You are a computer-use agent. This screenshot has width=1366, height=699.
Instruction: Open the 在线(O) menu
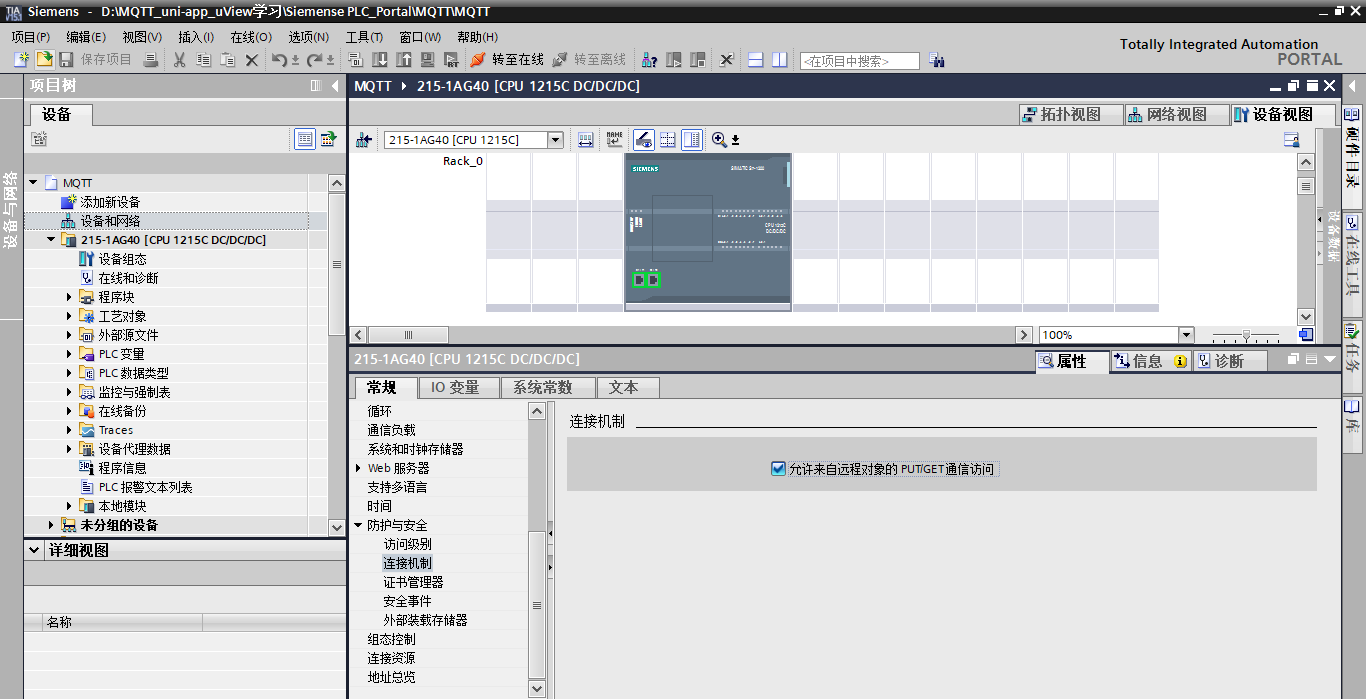click(251, 37)
